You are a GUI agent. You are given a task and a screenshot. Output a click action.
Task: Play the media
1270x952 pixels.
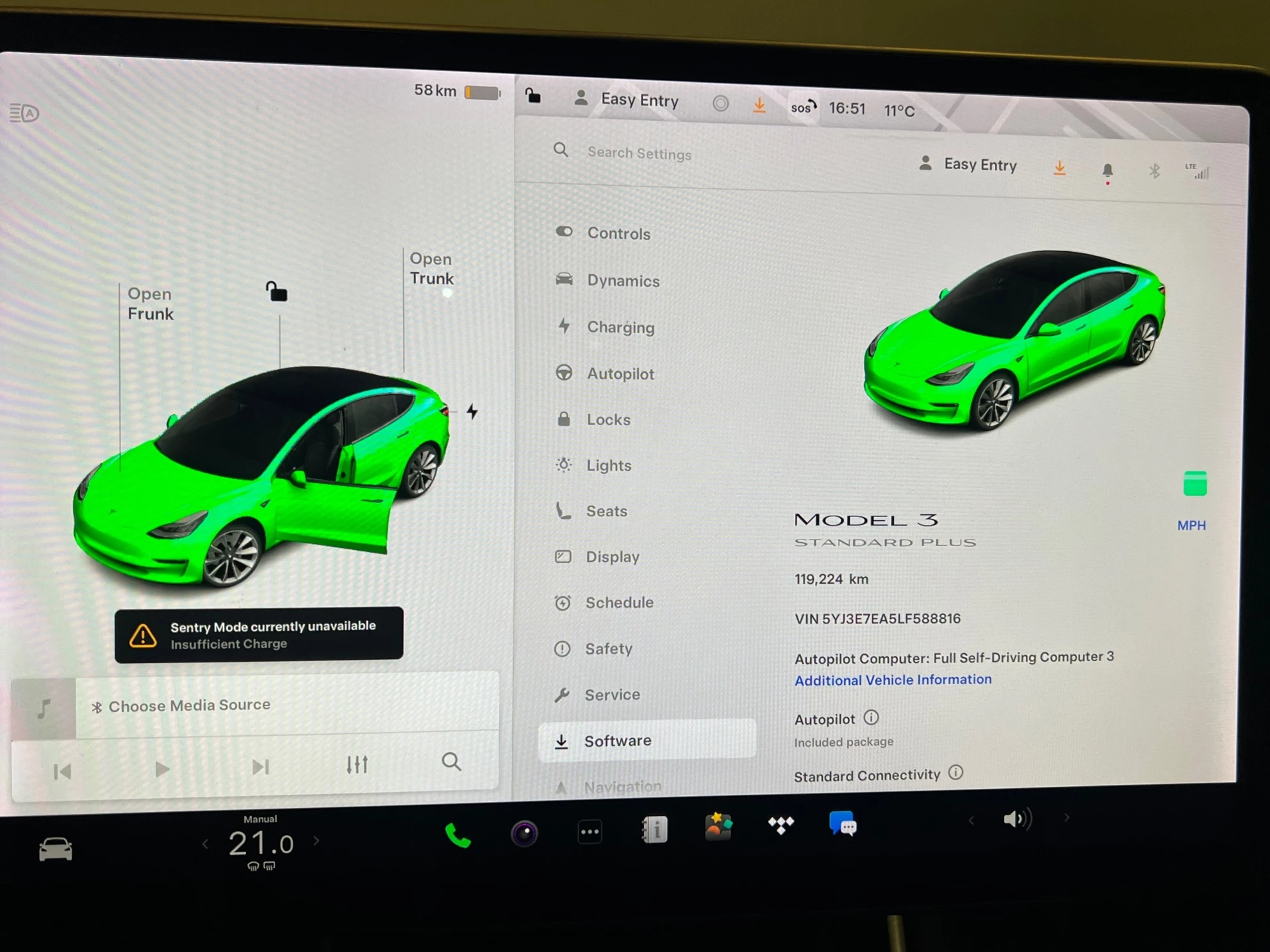pos(162,769)
